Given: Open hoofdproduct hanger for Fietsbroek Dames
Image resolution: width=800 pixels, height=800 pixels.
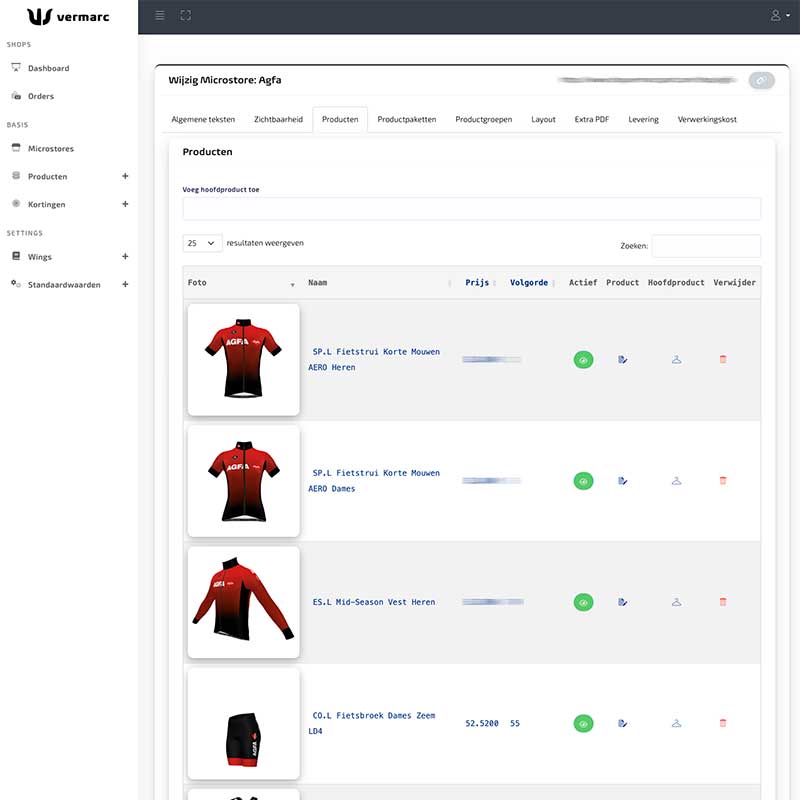Looking at the screenshot, I should pos(677,723).
